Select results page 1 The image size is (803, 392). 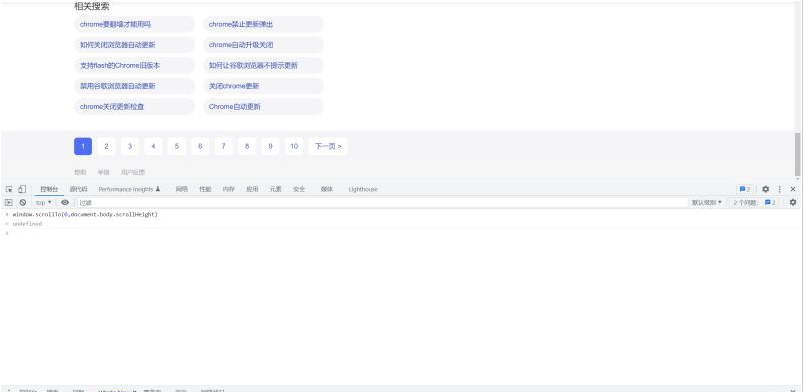click(x=83, y=146)
